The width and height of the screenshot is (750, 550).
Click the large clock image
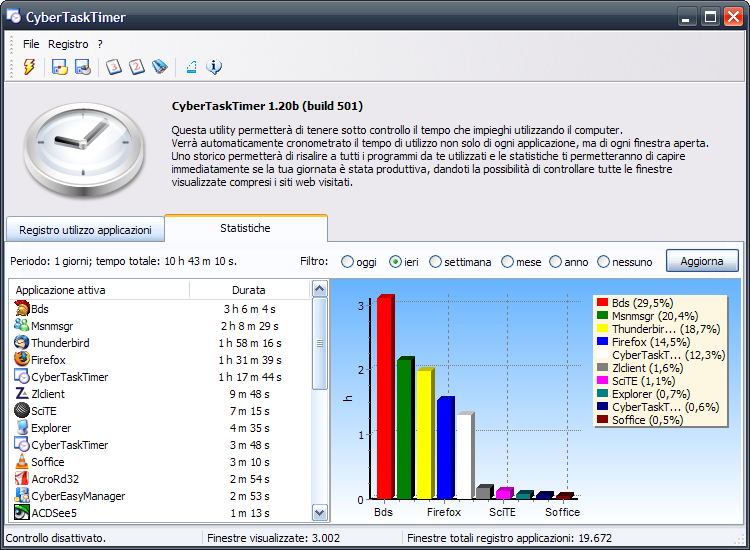(84, 149)
